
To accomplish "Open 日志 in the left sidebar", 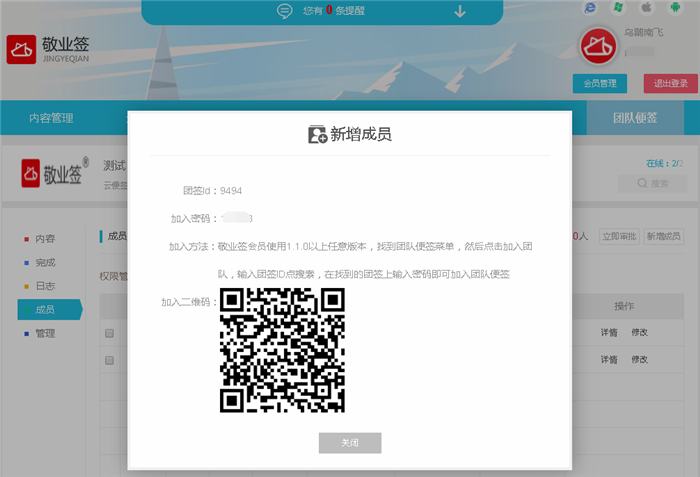I will [45, 286].
